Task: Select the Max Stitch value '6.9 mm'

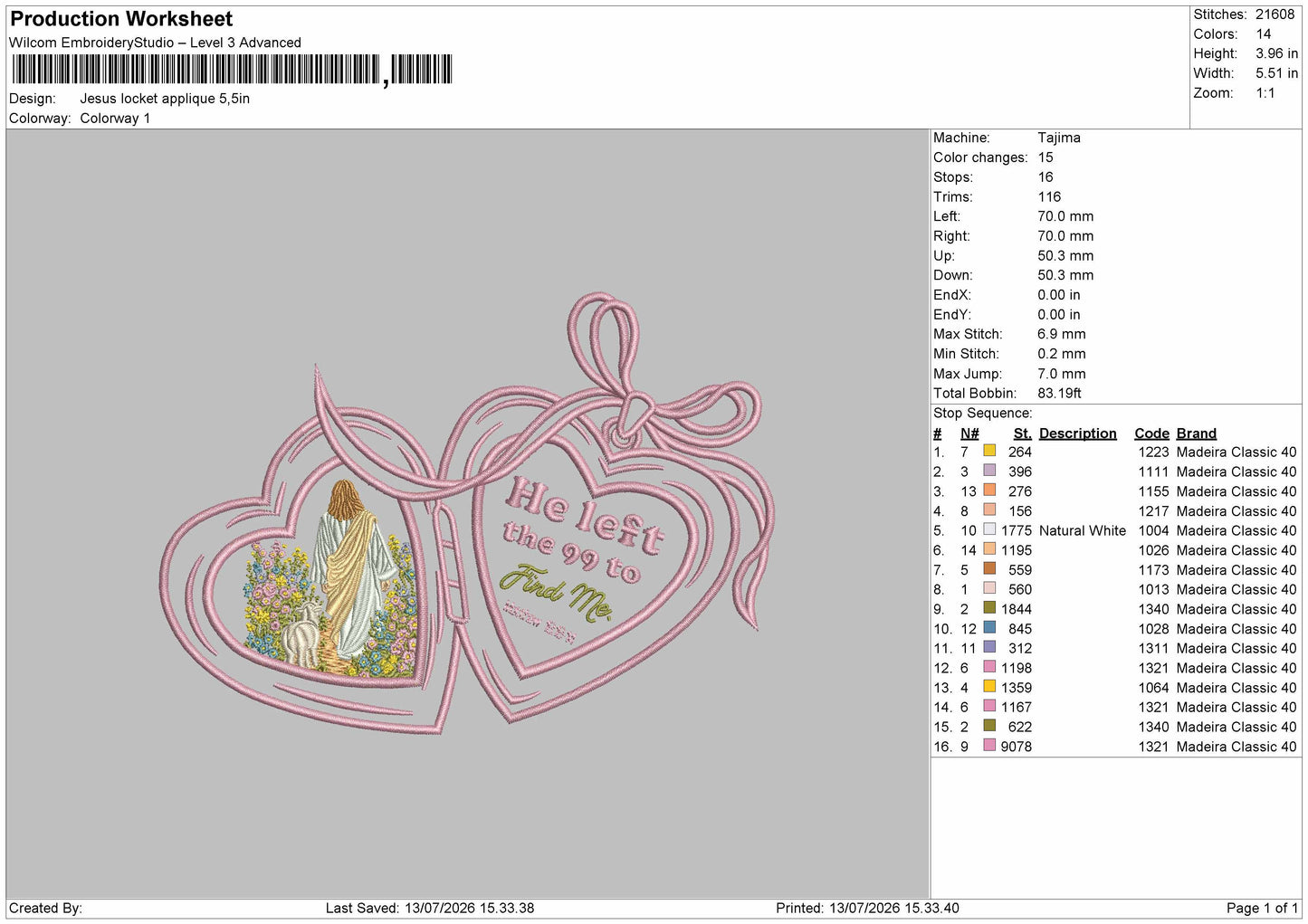Action: pyautogui.click(x=1062, y=334)
